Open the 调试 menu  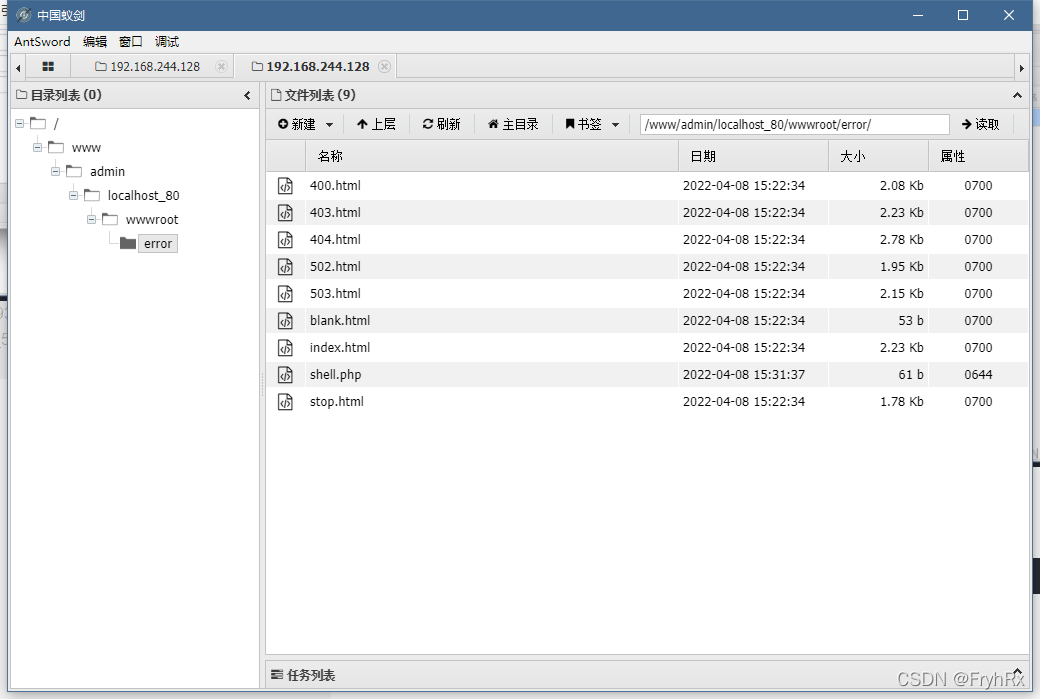click(x=166, y=41)
